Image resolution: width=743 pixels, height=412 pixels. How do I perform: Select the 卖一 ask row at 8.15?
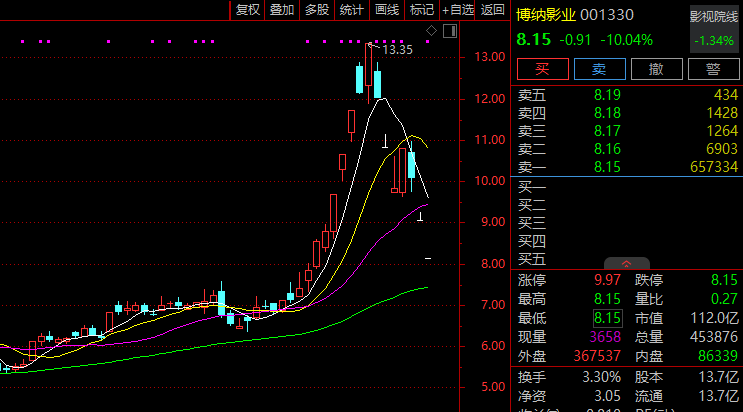628,165
